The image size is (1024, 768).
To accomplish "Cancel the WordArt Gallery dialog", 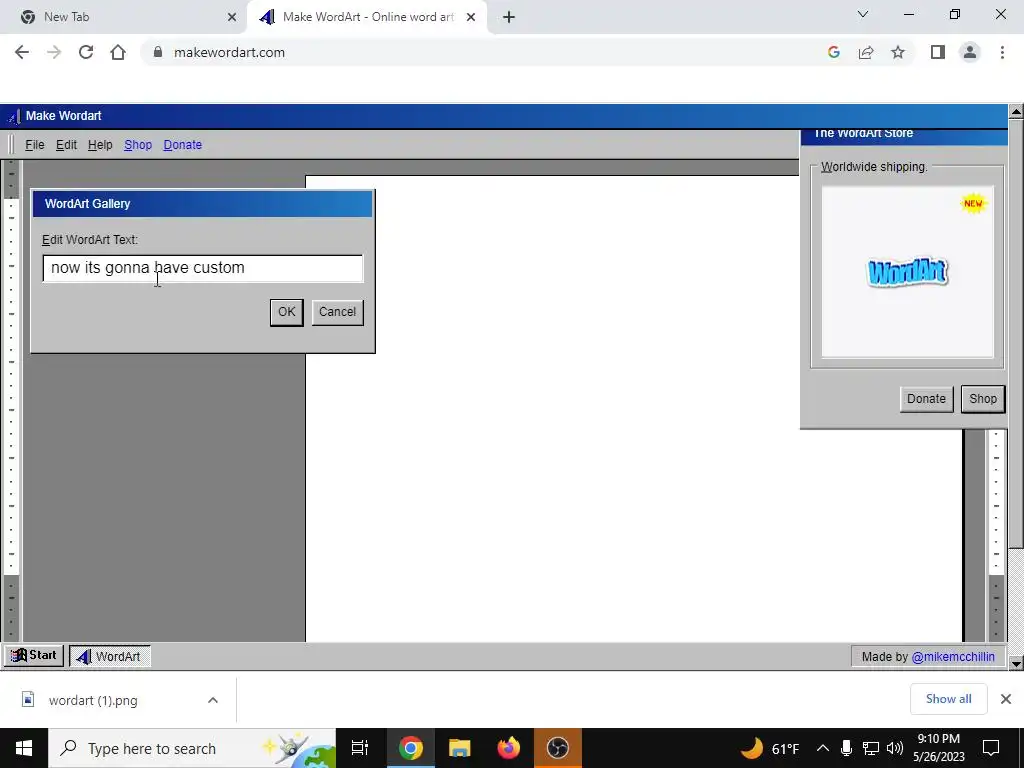I will tap(338, 312).
